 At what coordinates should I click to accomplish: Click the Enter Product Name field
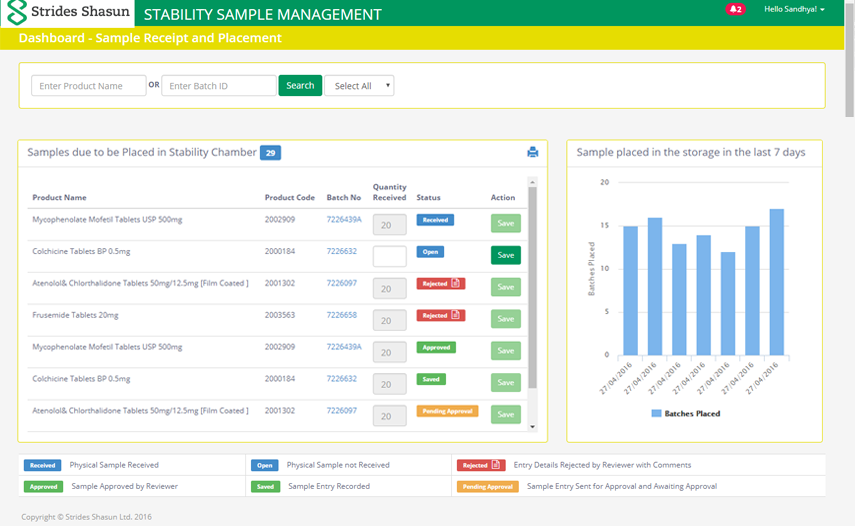coord(88,86)
